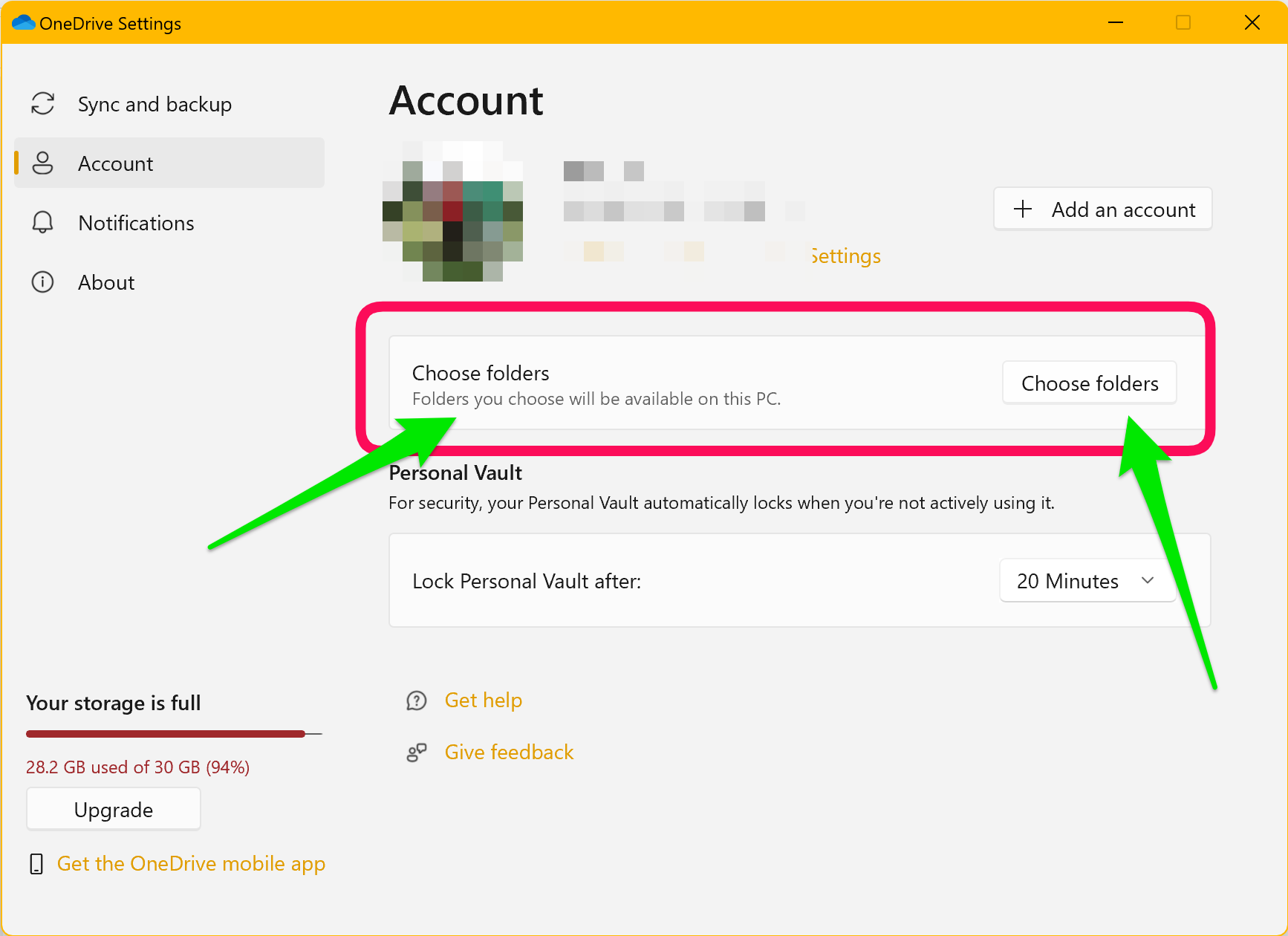This screenshot has height=936, width=1288.
Task: Open the Get help link
Action: pos(484,701)
